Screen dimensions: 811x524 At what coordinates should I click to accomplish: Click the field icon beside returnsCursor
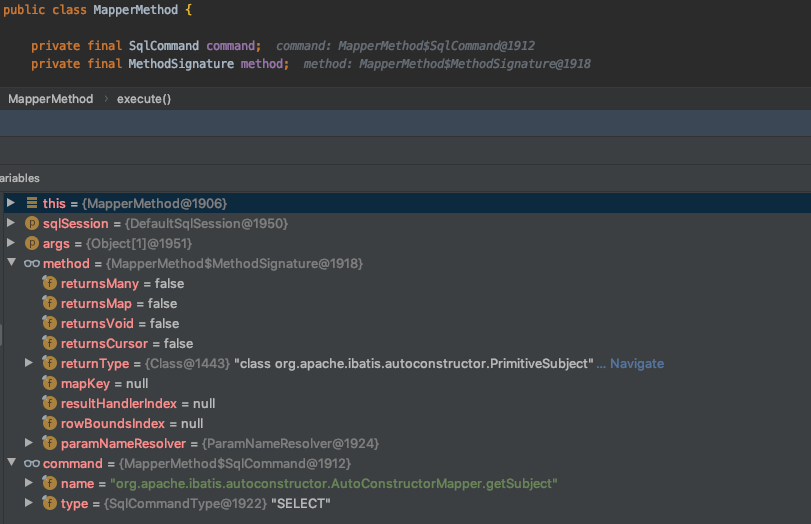[49, 343]
